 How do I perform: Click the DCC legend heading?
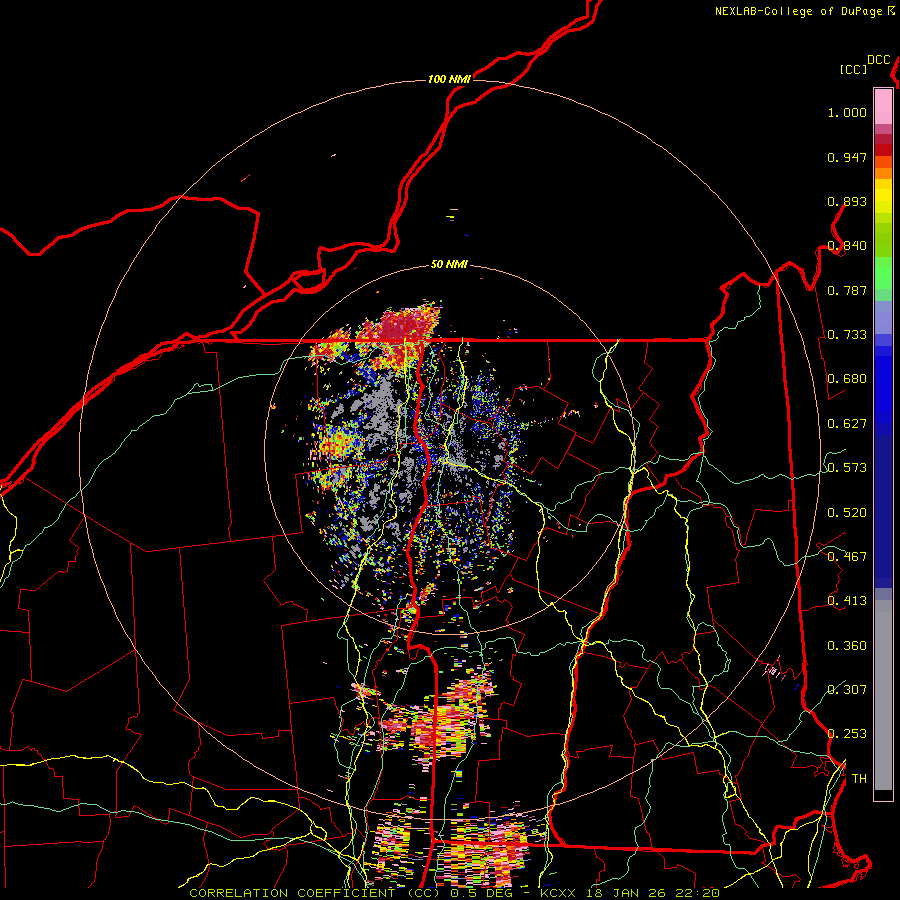[x=878, y=60]
